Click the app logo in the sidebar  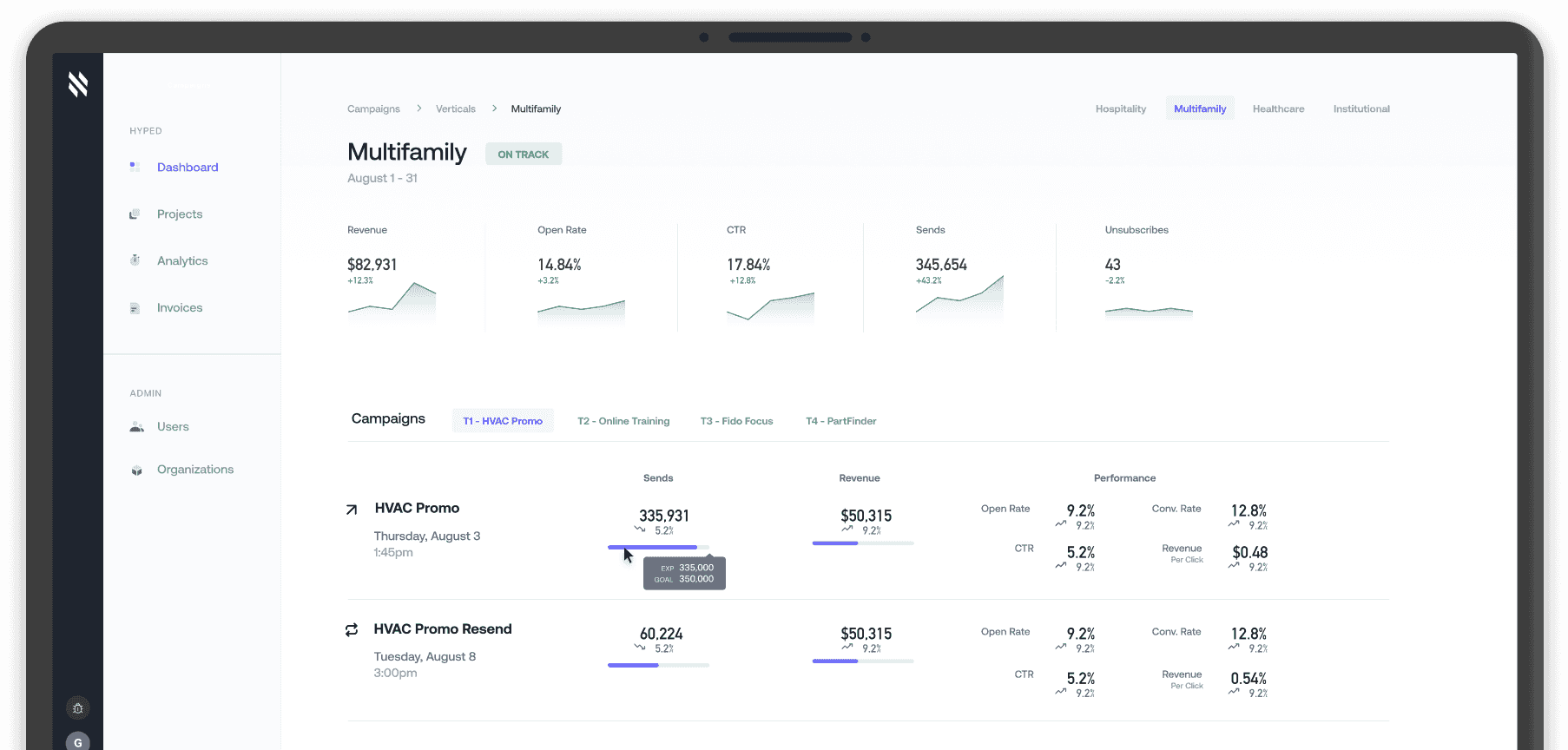click(x=78, y=84)
